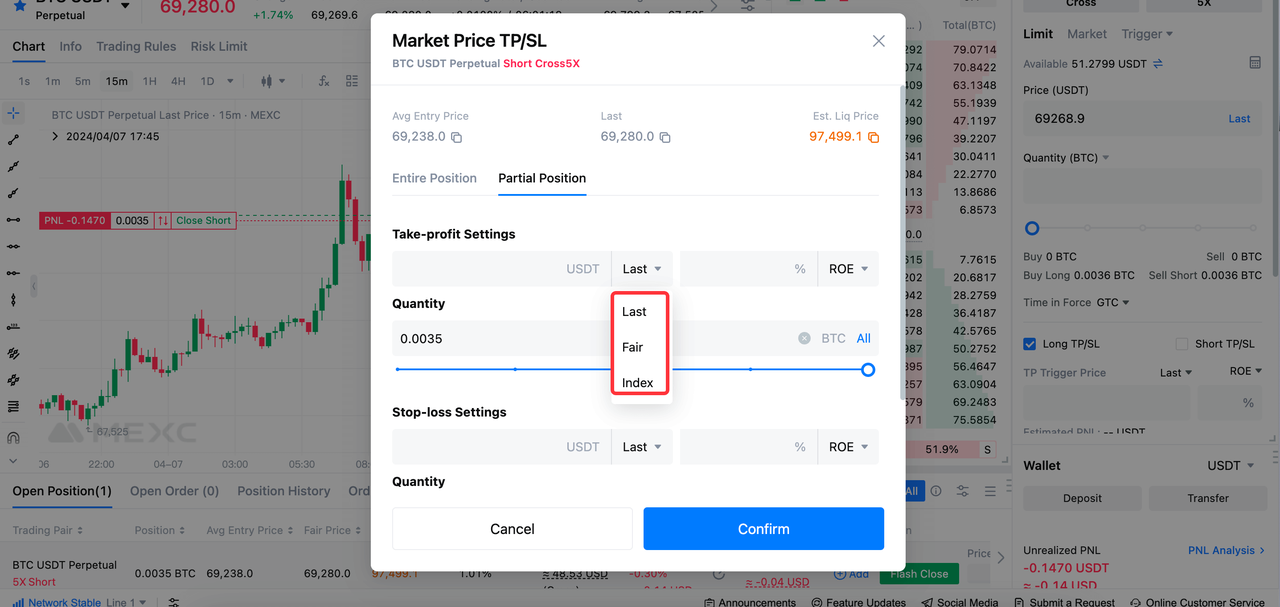Switch to the Entire Position tab
The image size is (1280, 607).
[x=434, y=178]
